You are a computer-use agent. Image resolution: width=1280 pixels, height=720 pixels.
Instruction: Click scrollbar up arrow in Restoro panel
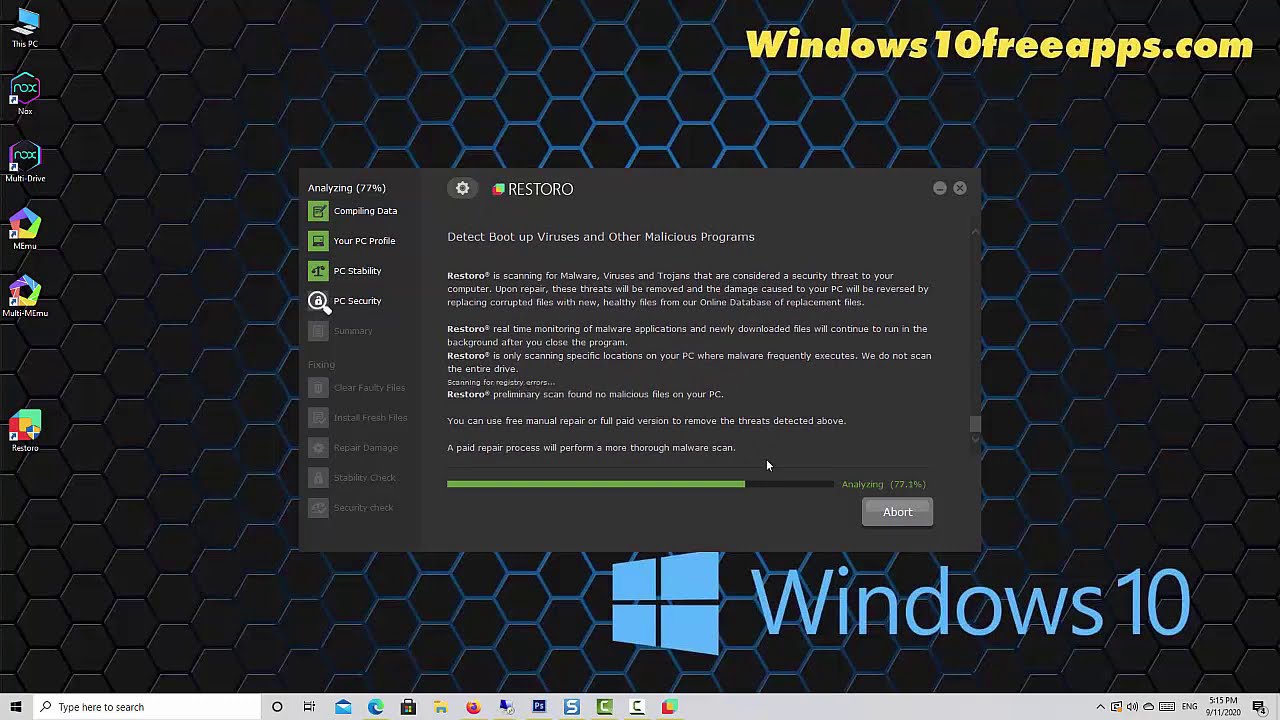975,232
